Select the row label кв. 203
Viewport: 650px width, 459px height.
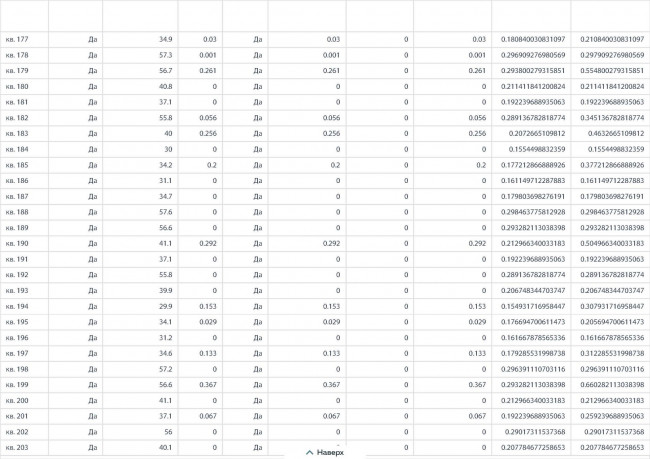pos(17,447)
